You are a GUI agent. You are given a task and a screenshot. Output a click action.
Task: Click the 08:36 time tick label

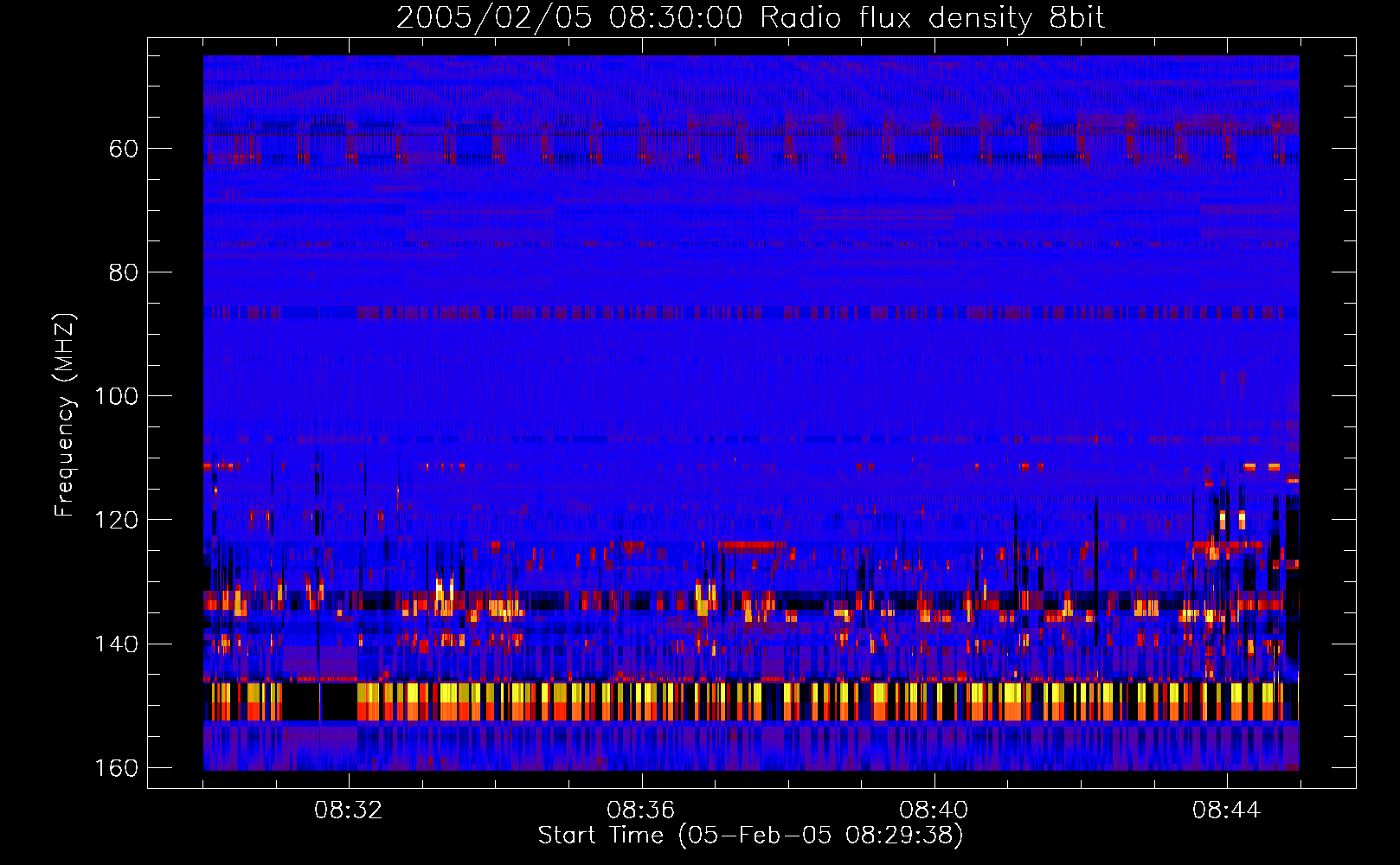click(641, 811)
